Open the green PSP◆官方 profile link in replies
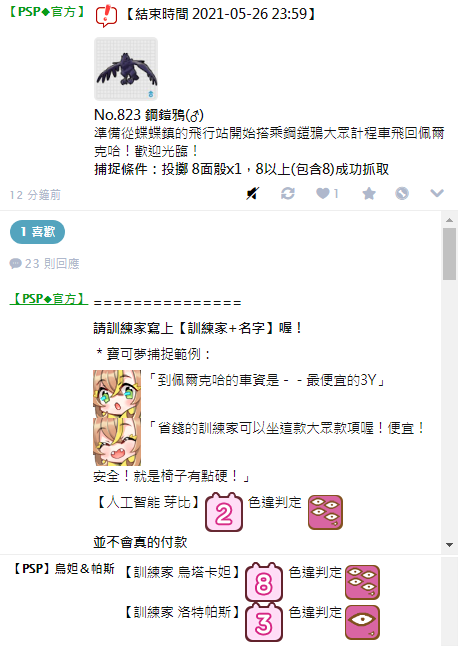 (x=49, y=299)
